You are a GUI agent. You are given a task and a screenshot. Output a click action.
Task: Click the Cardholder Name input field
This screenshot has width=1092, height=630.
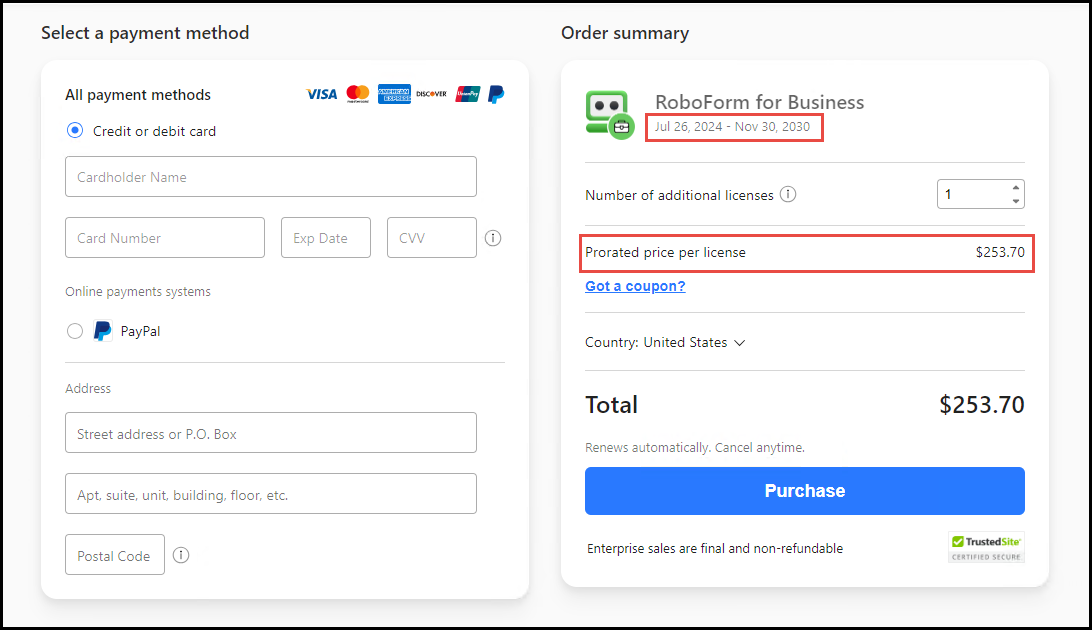click(270, 176)
